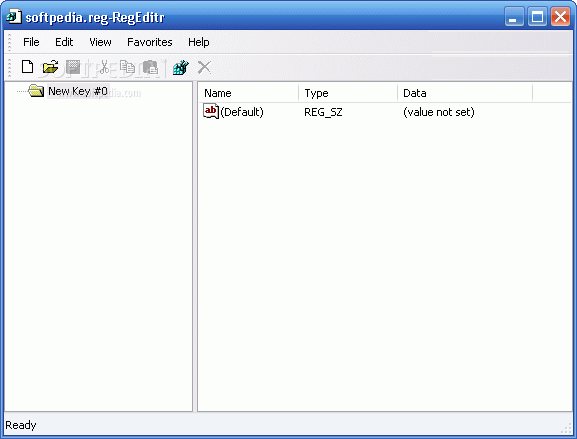This screenshot has width=577, height=439.
Task: Click the Paste clipboard toolbar icon
Action: 150,67
